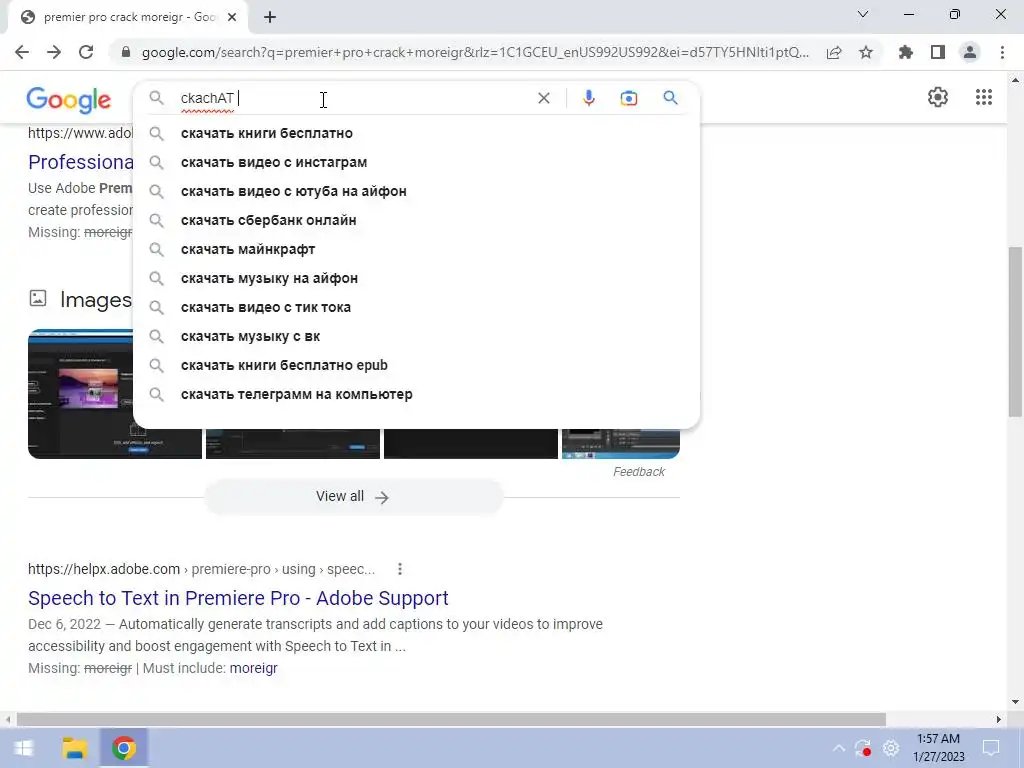Image resolution: width=1024 pixels, height=768 pixels.
Task: Select suggestion 'скачать книги бесплатно epub'
Action: click(416, 365)
